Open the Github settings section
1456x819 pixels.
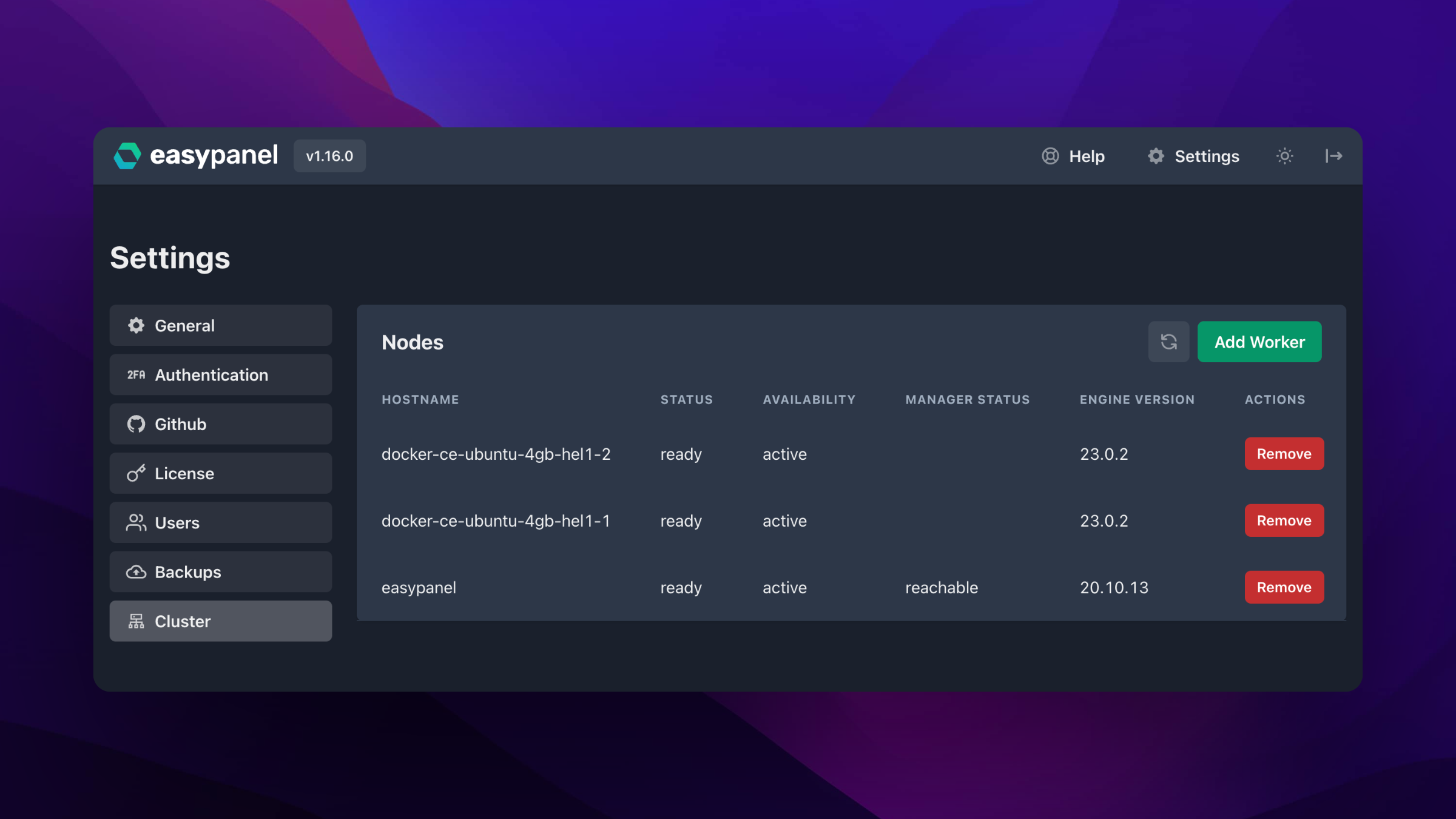click(221, 424)
